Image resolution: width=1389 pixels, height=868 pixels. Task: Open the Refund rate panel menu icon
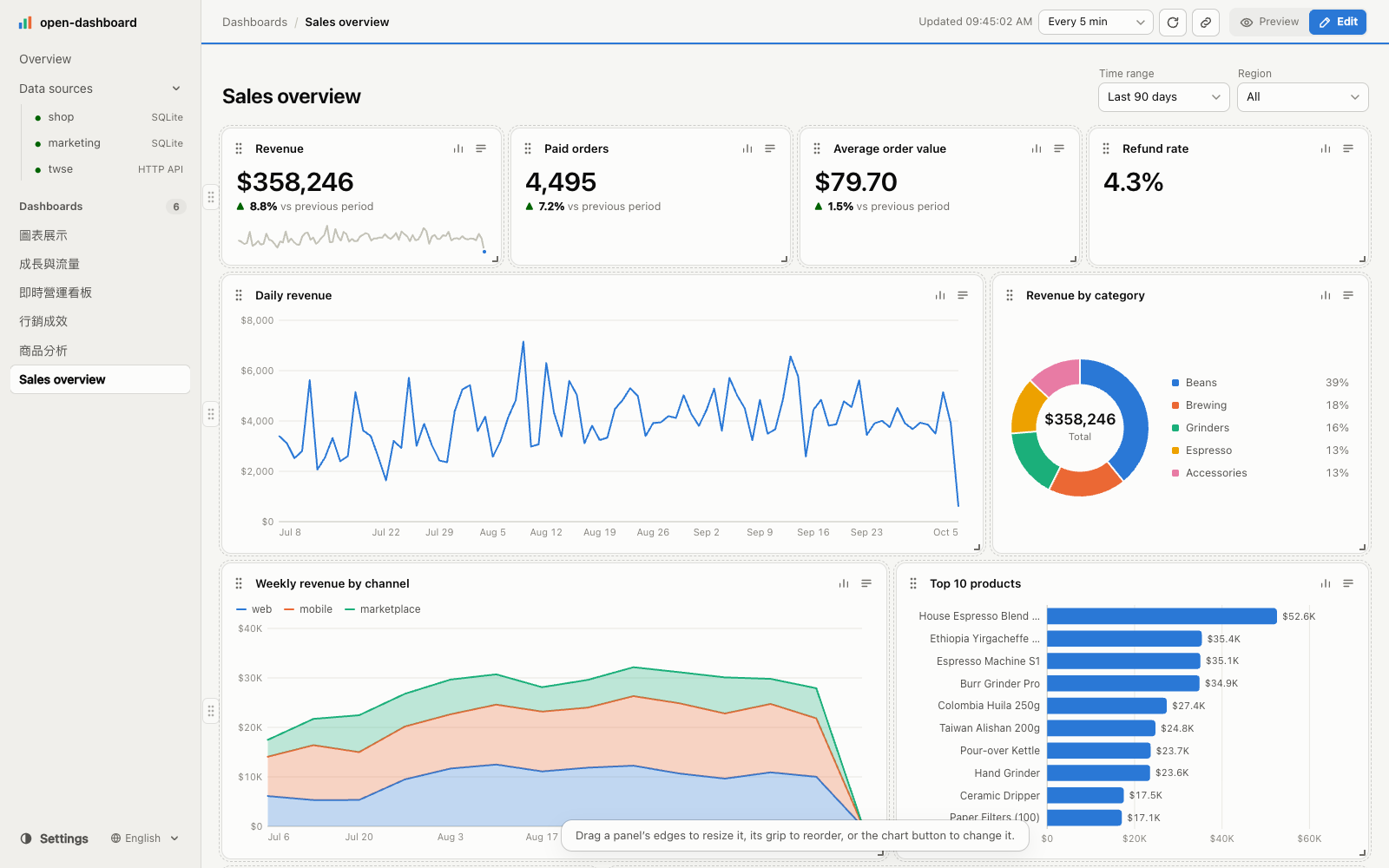1348,149
